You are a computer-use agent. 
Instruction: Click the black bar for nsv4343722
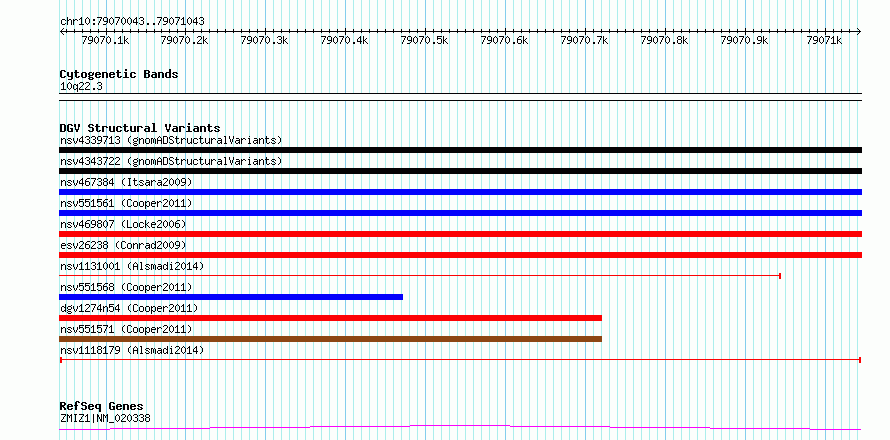point(460,171)
